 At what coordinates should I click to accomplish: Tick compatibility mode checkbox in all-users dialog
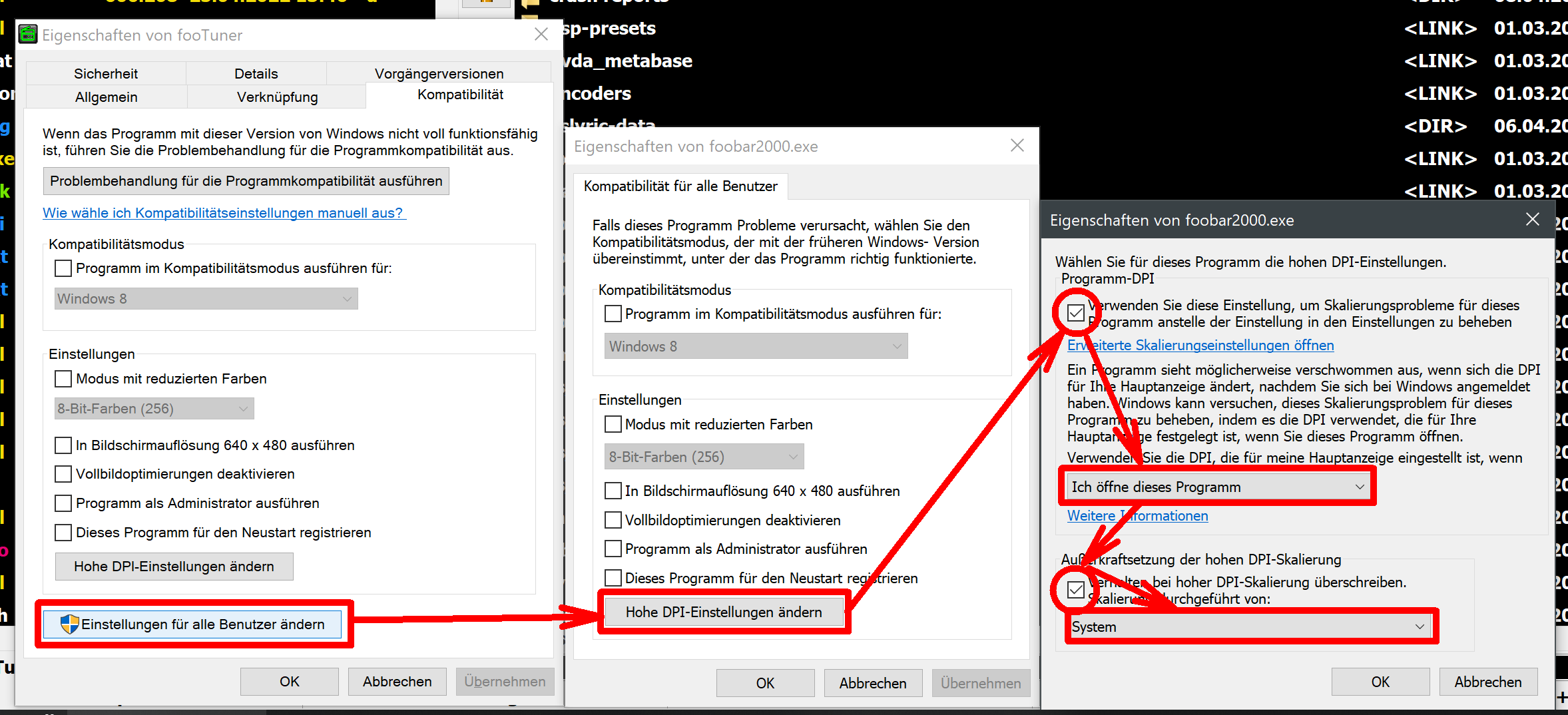[x=613, y=314]
